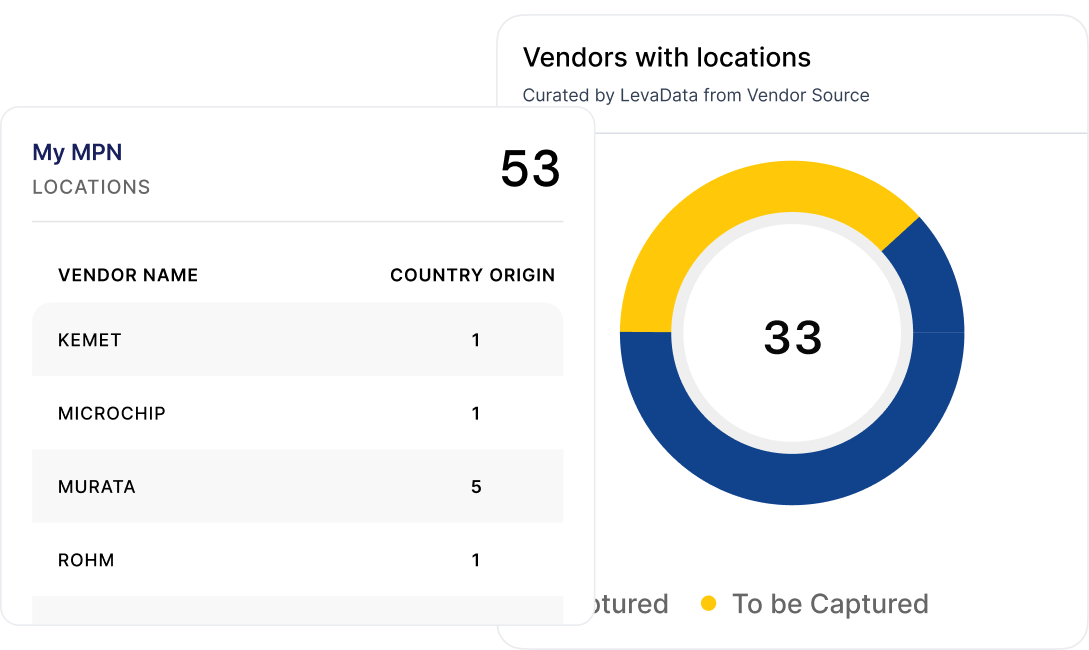Sort the table by the COUNTRY ORIGIN column
This screenshot has height=650, width=1089.
tap(472, 275)
